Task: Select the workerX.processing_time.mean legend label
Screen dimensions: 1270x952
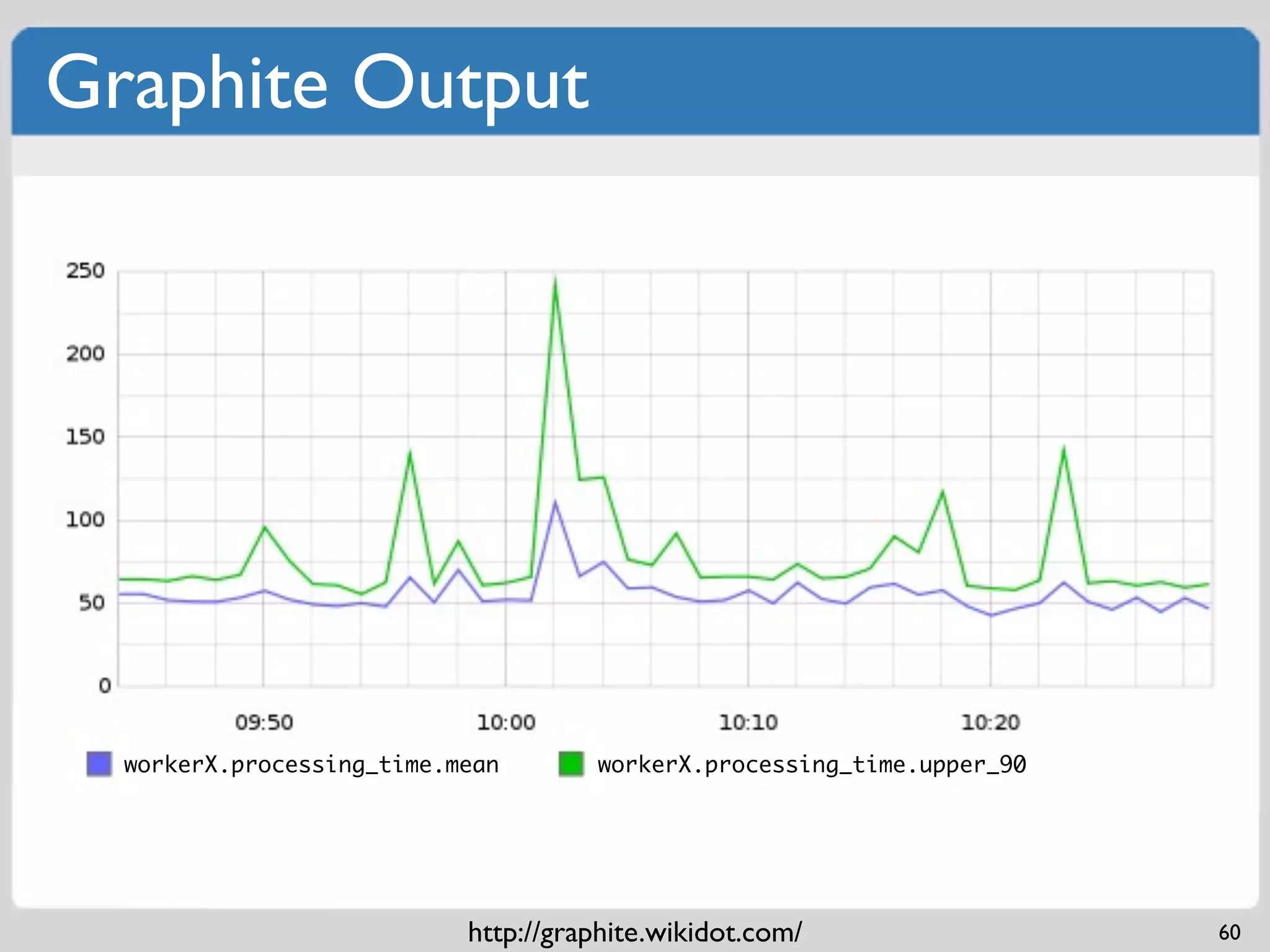Action: tap(311, 765)
